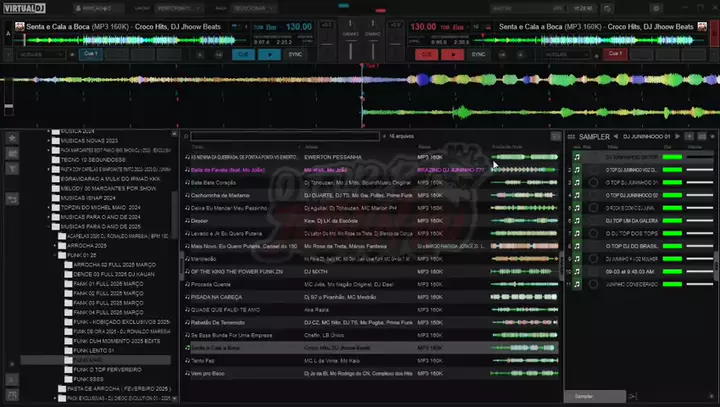Open the settings gear icon

656,8
